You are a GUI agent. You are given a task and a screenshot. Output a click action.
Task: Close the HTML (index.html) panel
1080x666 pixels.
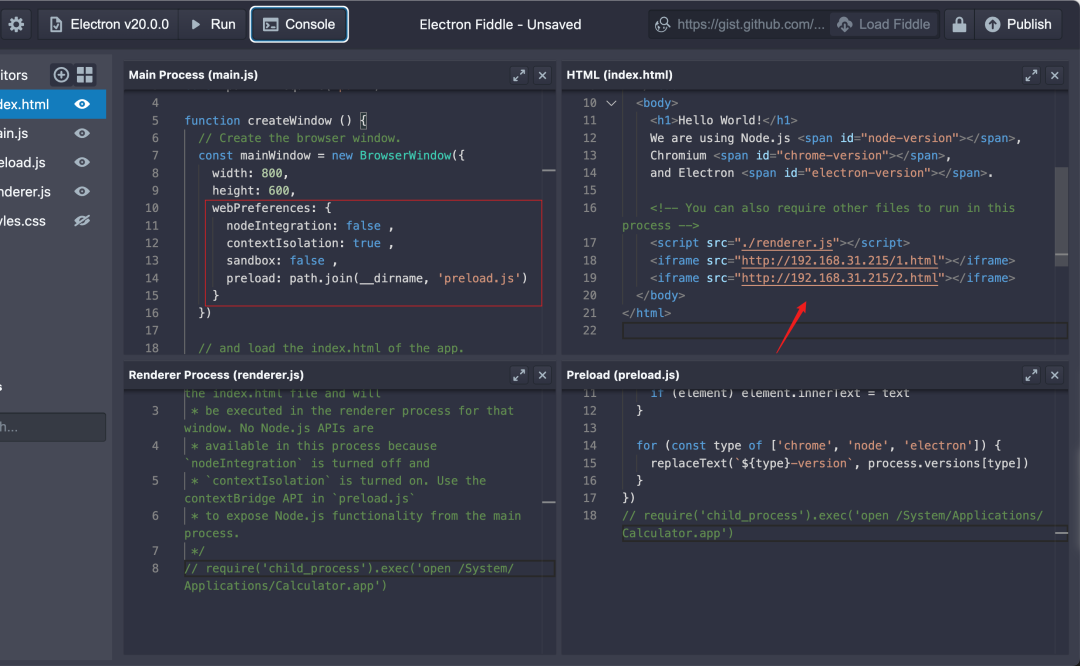(1055, 75)
